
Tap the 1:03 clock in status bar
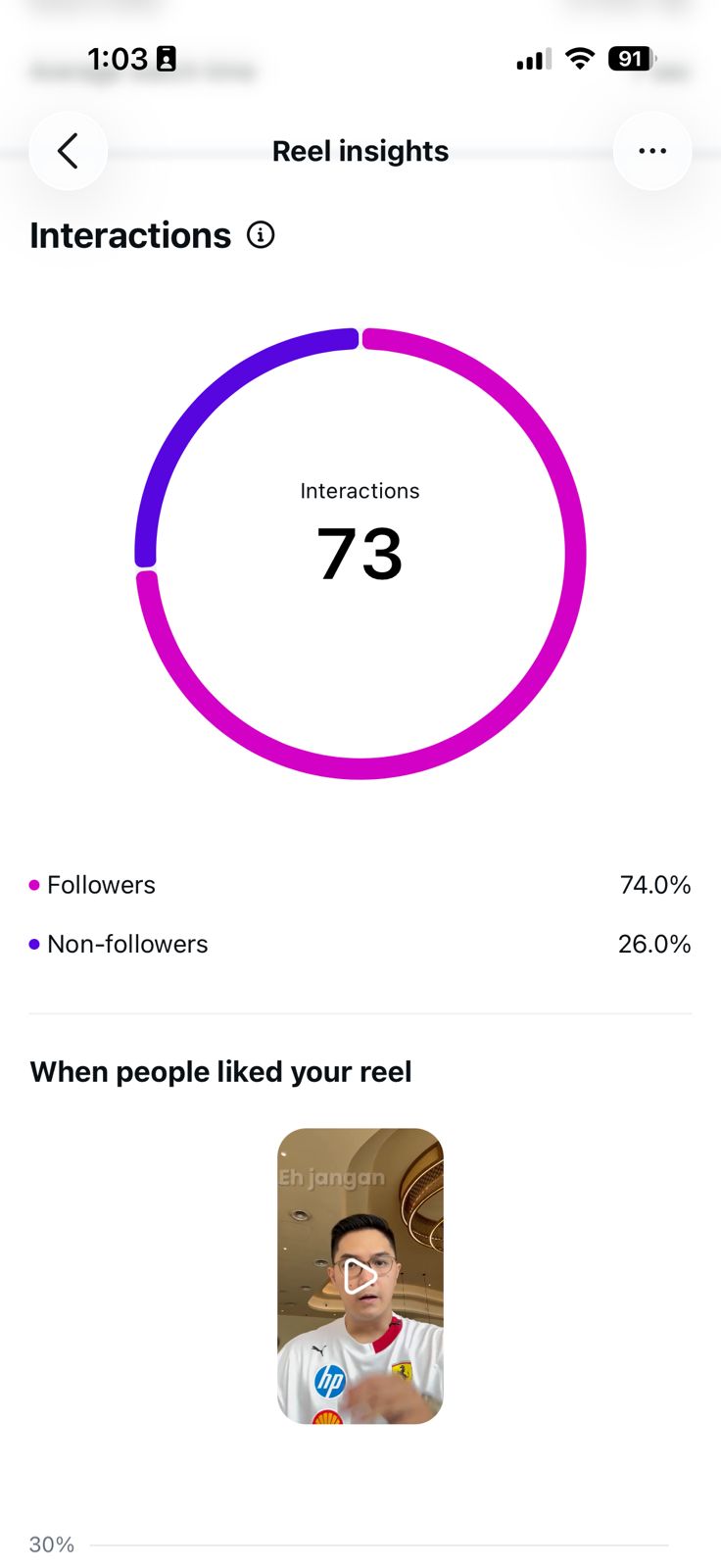118,59
